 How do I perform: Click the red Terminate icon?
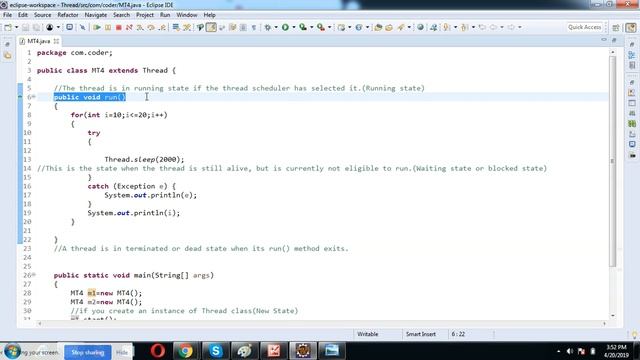118,27
